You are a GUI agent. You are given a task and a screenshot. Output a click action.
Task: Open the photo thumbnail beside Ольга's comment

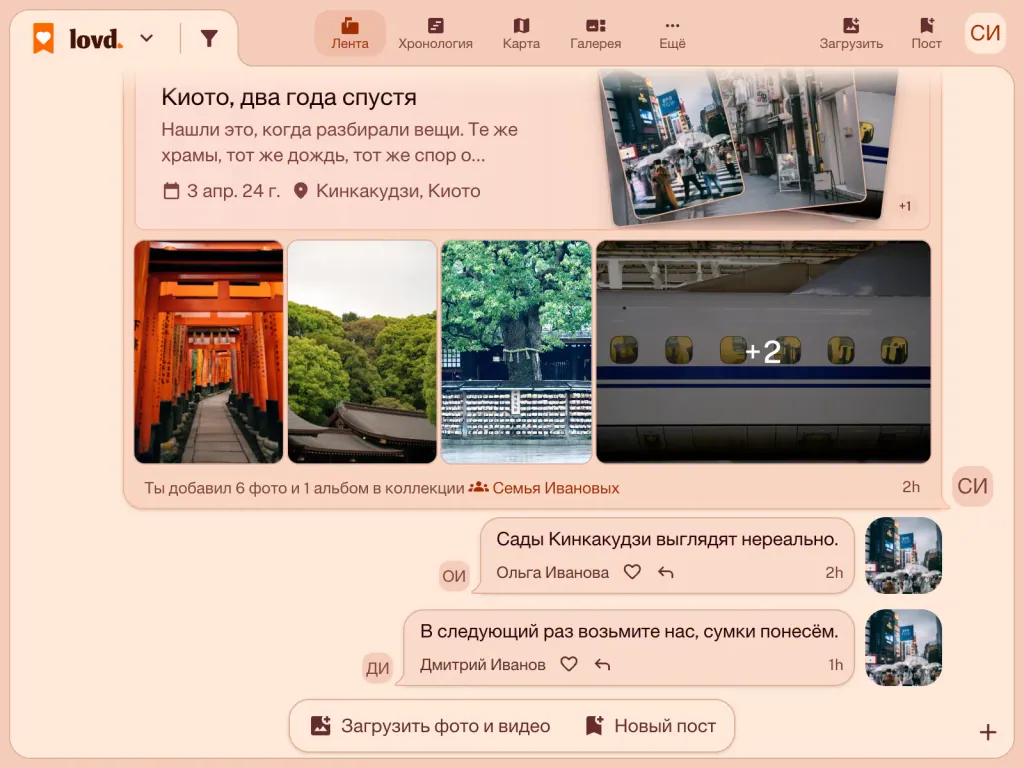[x=903, y=555]
